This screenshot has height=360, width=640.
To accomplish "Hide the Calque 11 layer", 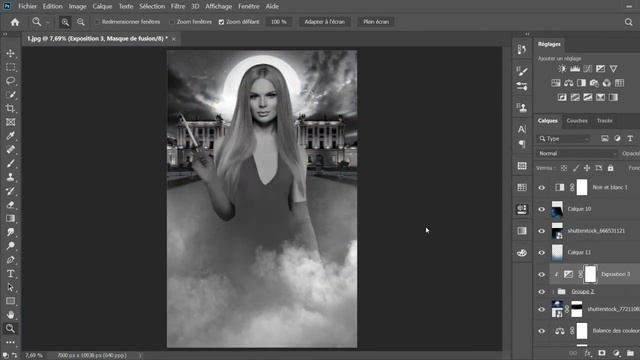I will tap(542, 253).
